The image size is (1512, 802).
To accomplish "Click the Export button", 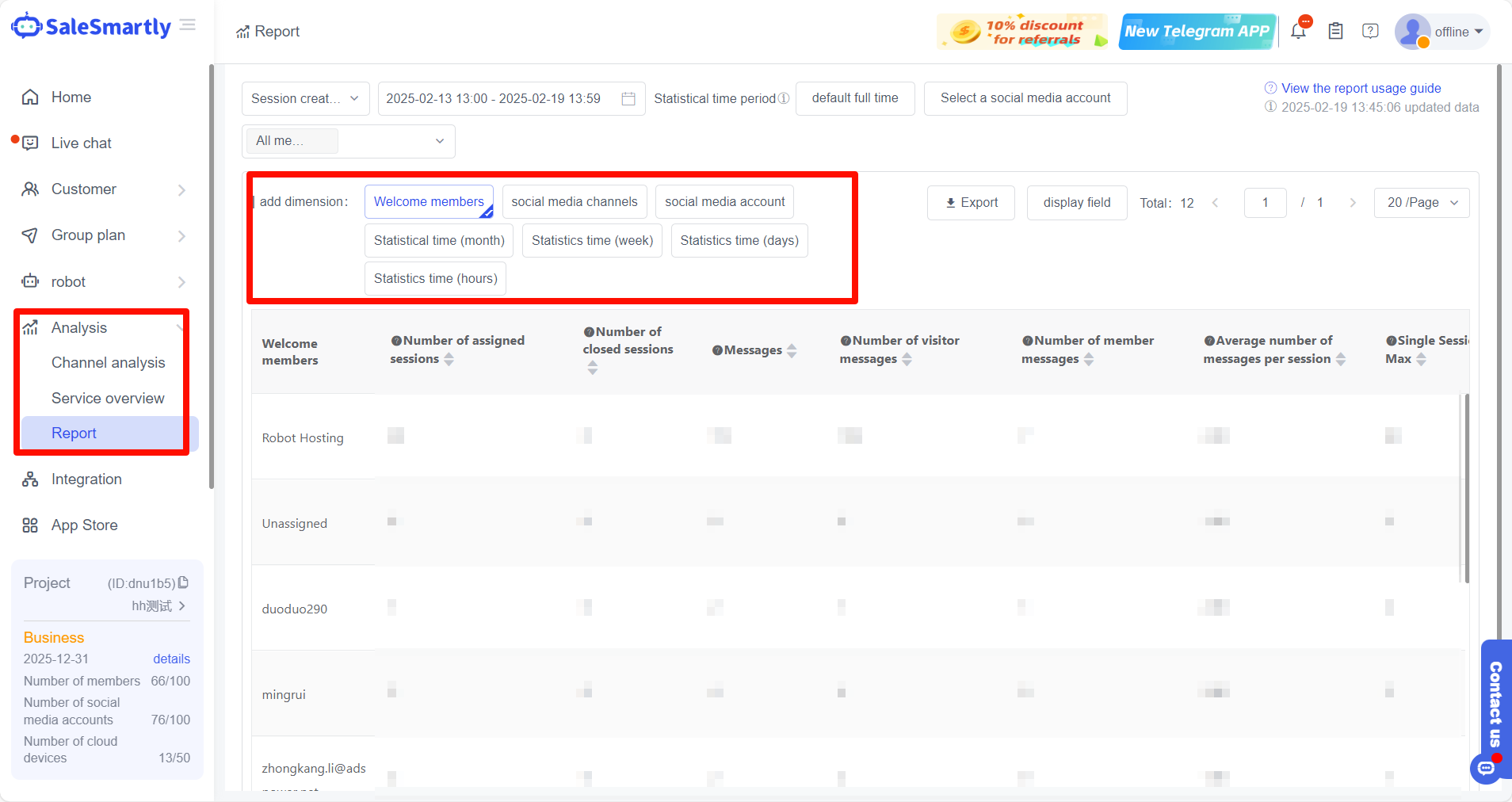I will [971, 203].
